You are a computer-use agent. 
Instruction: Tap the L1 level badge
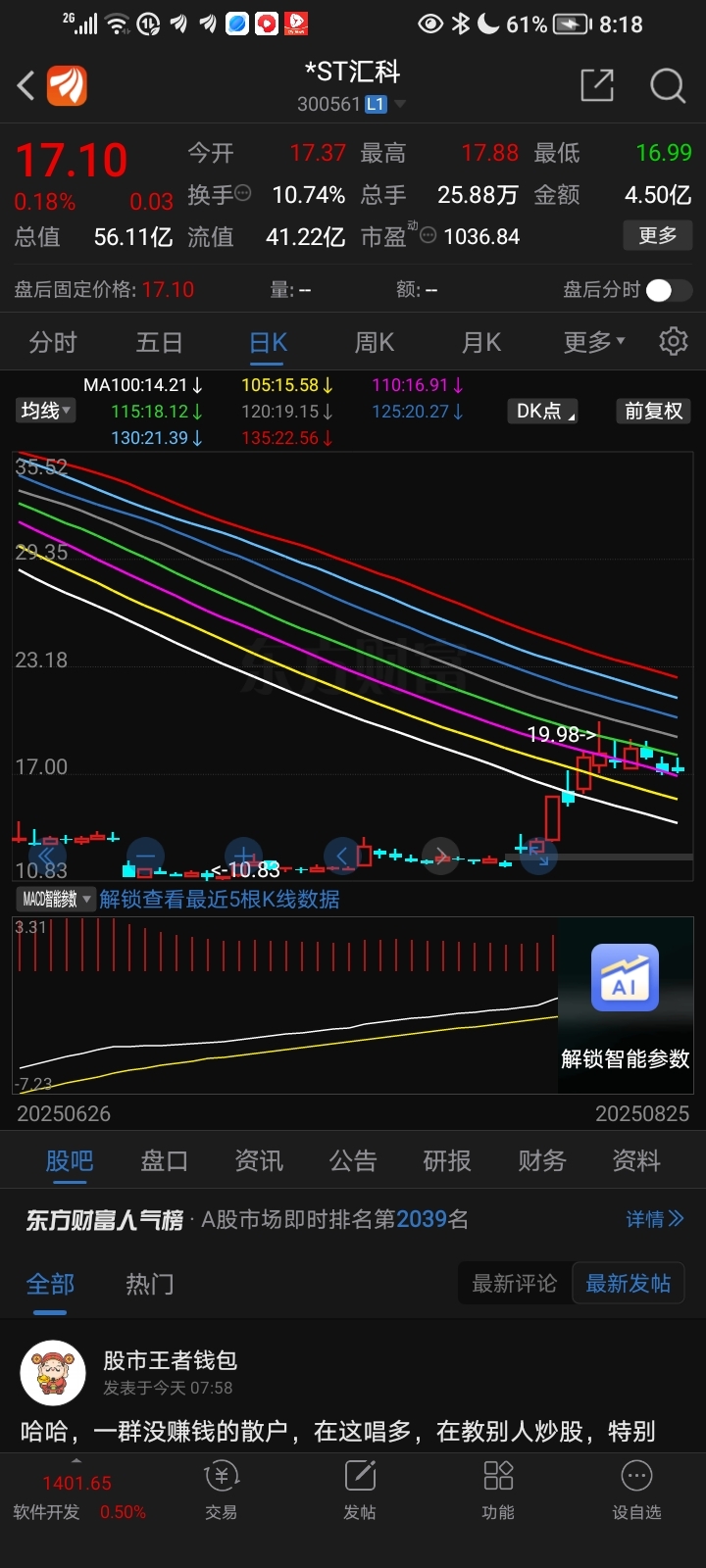tap(377, 104)
